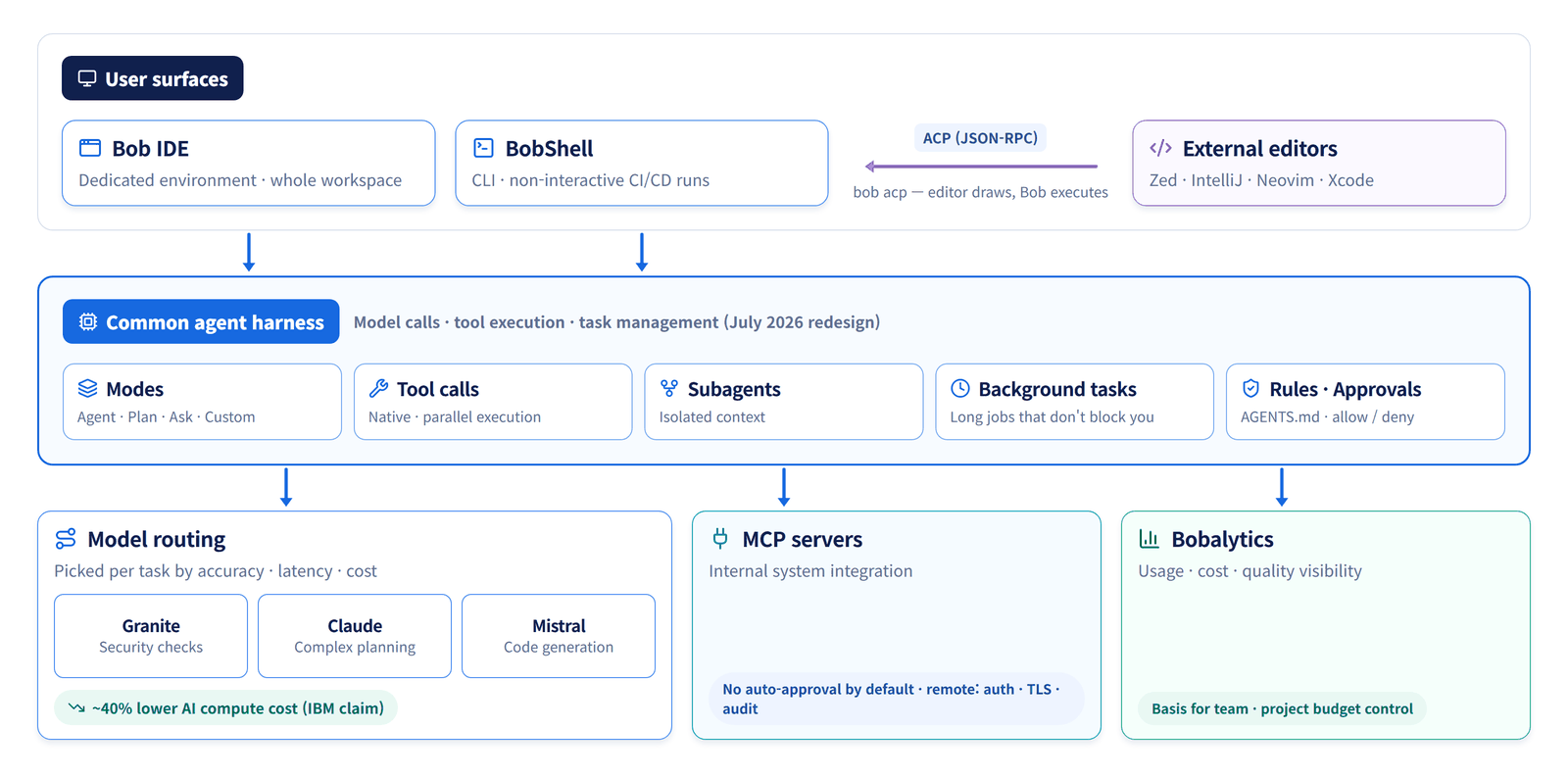The height and width of the screenshot is (778, 1568).
Task: Click the downward trend icon by 40% claim
Action: coord(76,707)
